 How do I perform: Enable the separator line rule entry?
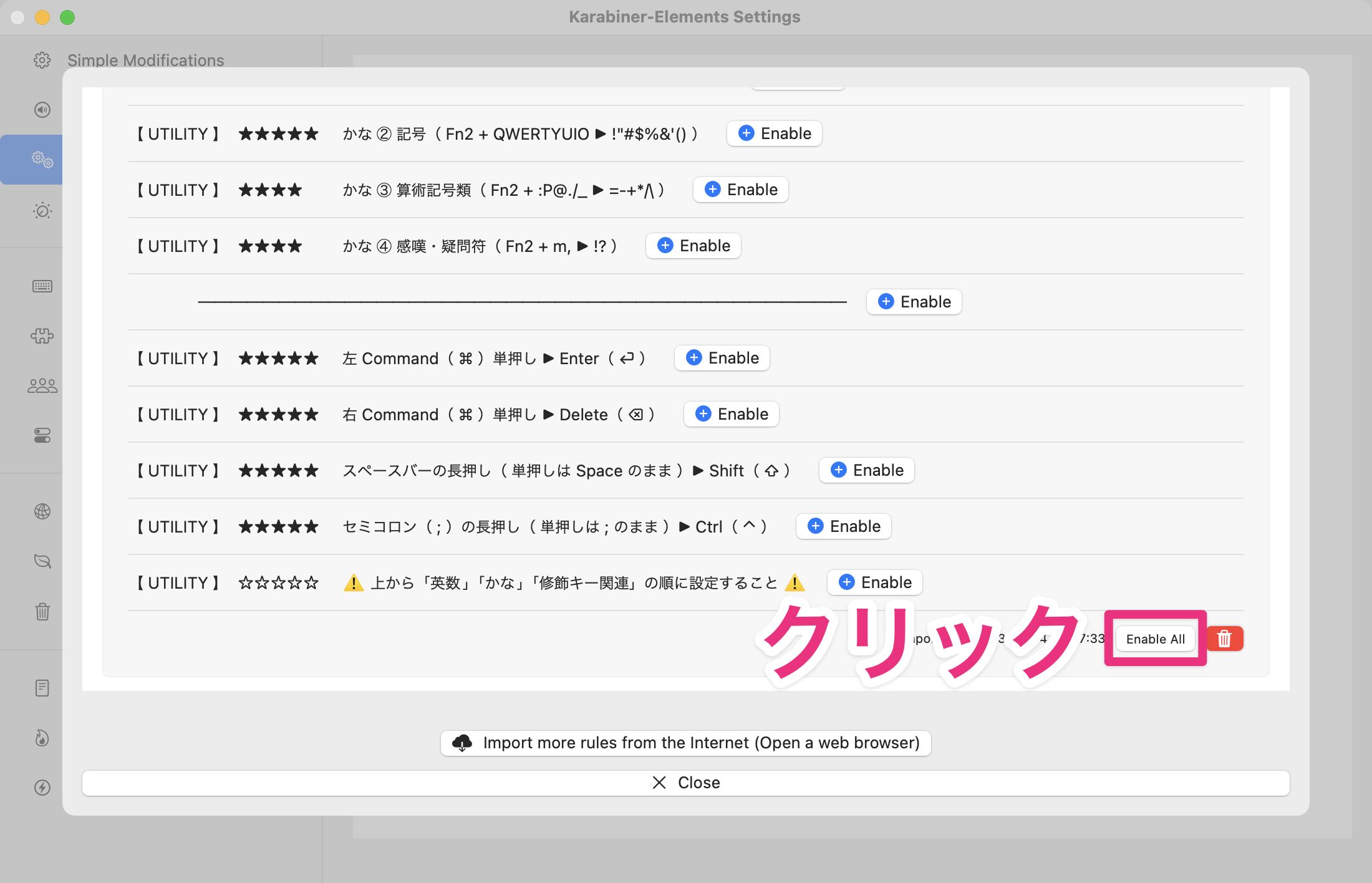pos(914,302)
